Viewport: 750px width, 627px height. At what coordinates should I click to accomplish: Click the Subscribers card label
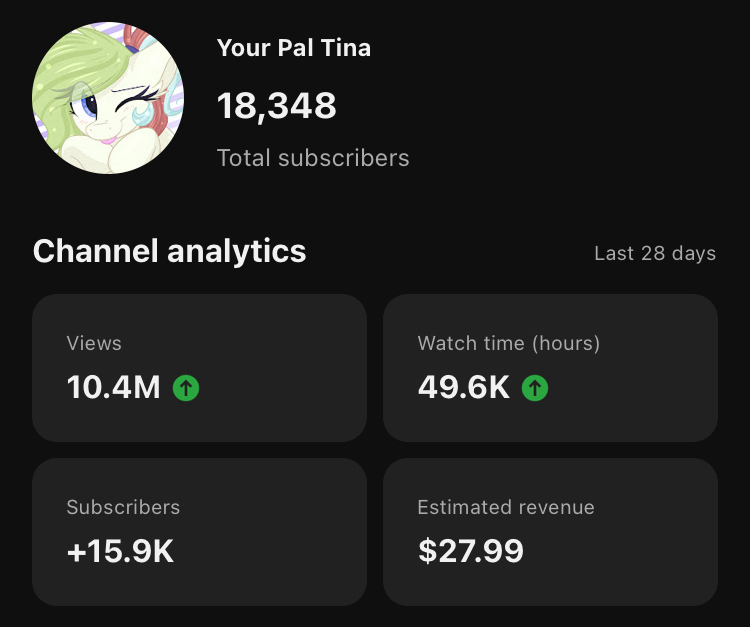pos(123,507)
